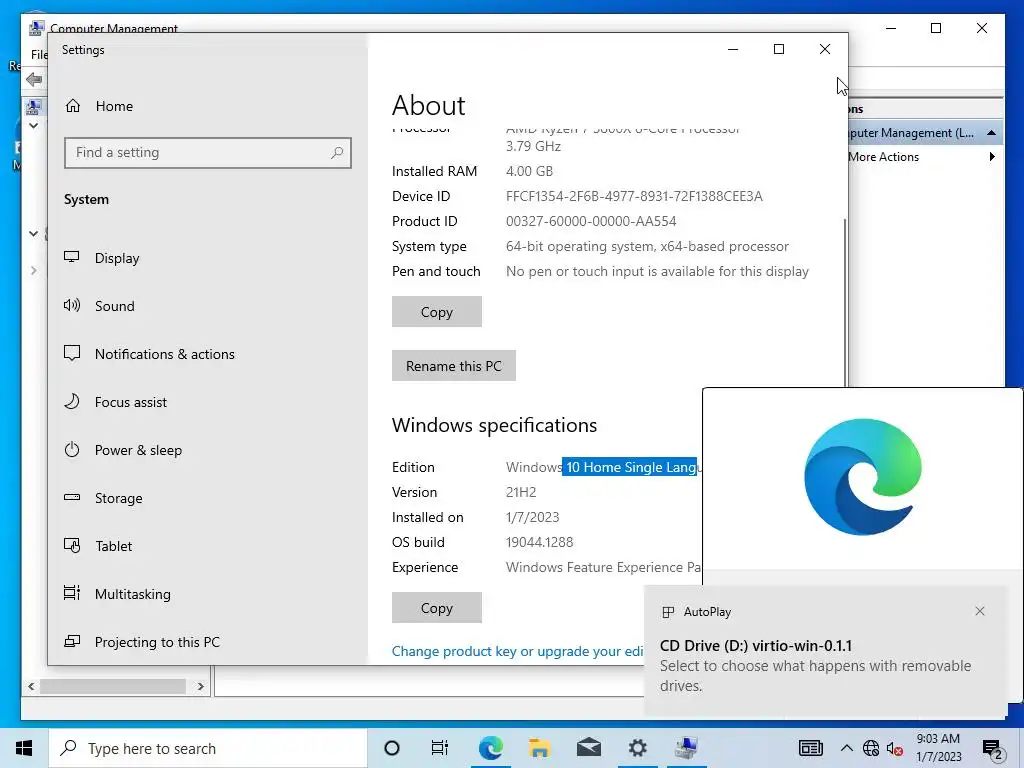This screenshot has width=1024, height=768.
Task: Click the Projecting to this PC icon
Action: (x=72, y=641)
